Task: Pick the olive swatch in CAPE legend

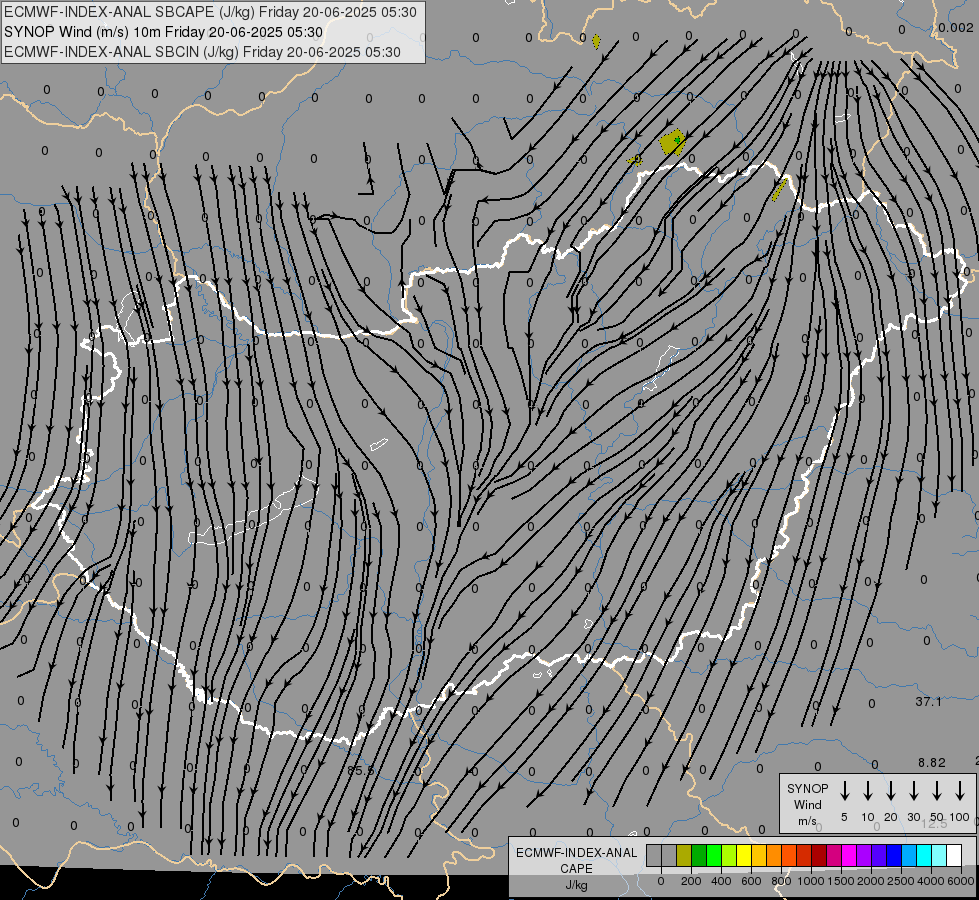Action: coord(684,855)
